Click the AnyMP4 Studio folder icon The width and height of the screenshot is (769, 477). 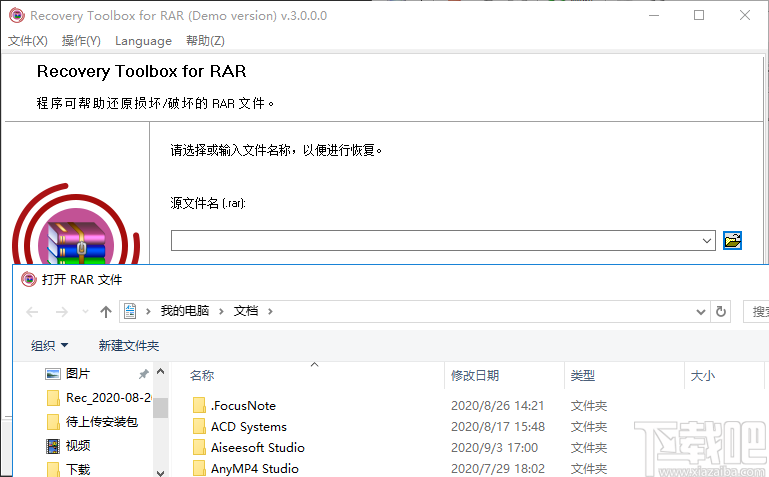tap(199, 469)
